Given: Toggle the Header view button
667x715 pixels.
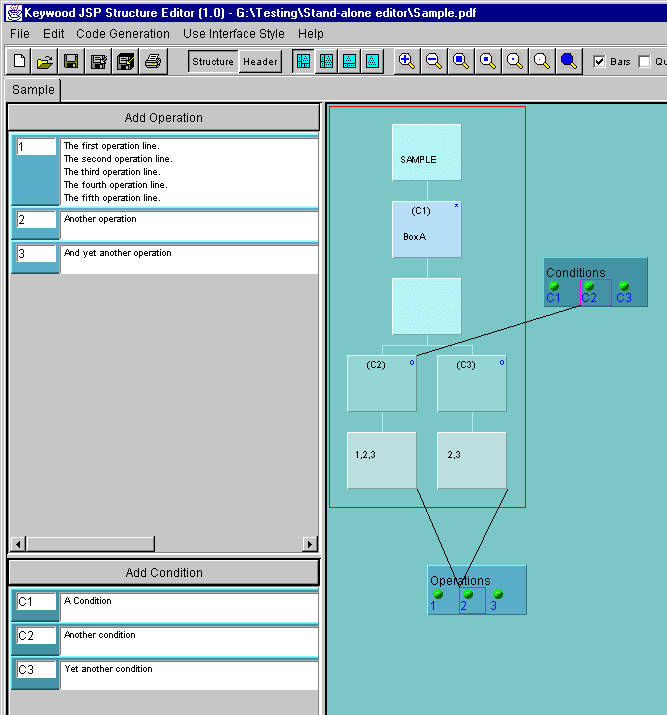Looking at the screenshot, I should 260,61.
